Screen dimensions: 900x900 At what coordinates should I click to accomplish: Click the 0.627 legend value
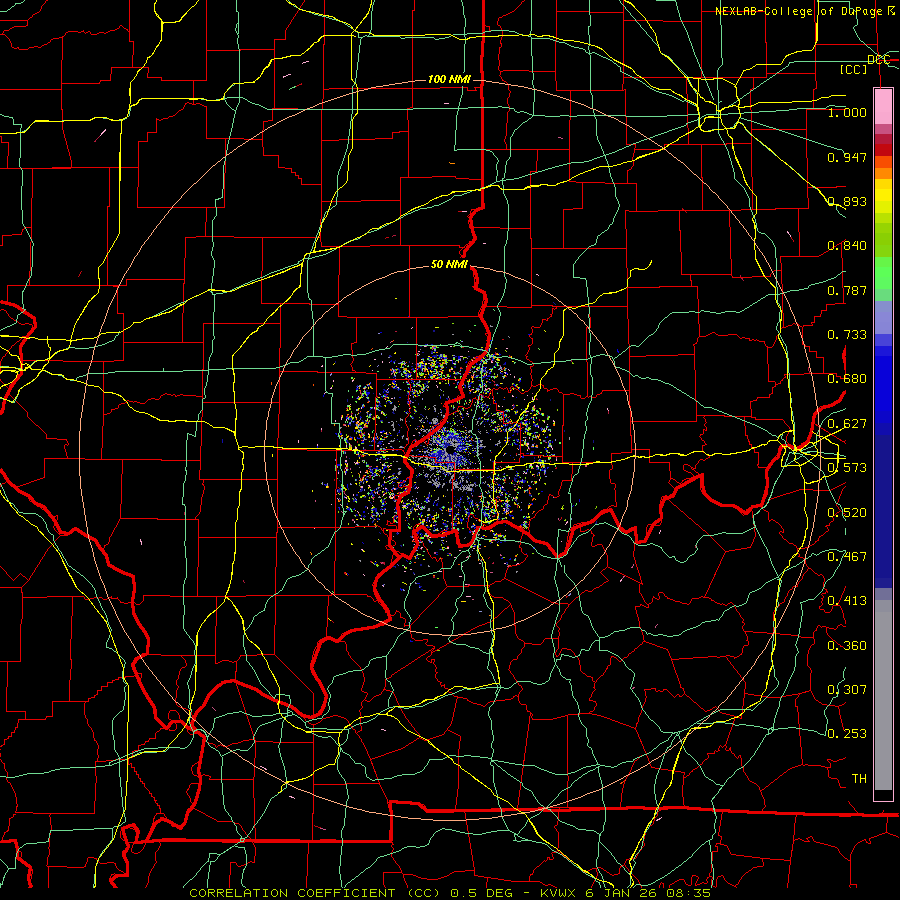pyautogui.click(x=847, y=424)
